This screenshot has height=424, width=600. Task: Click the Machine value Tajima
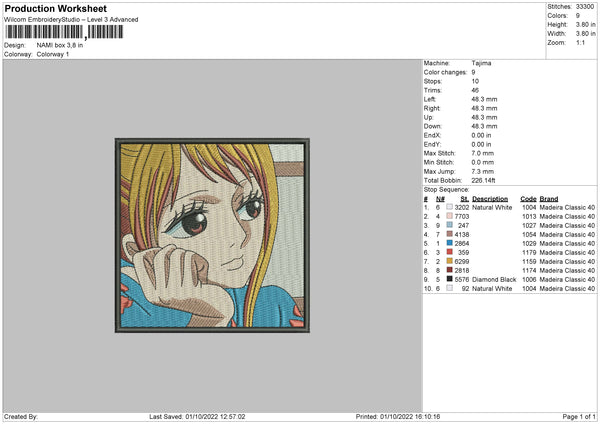(x=481, y=63)
